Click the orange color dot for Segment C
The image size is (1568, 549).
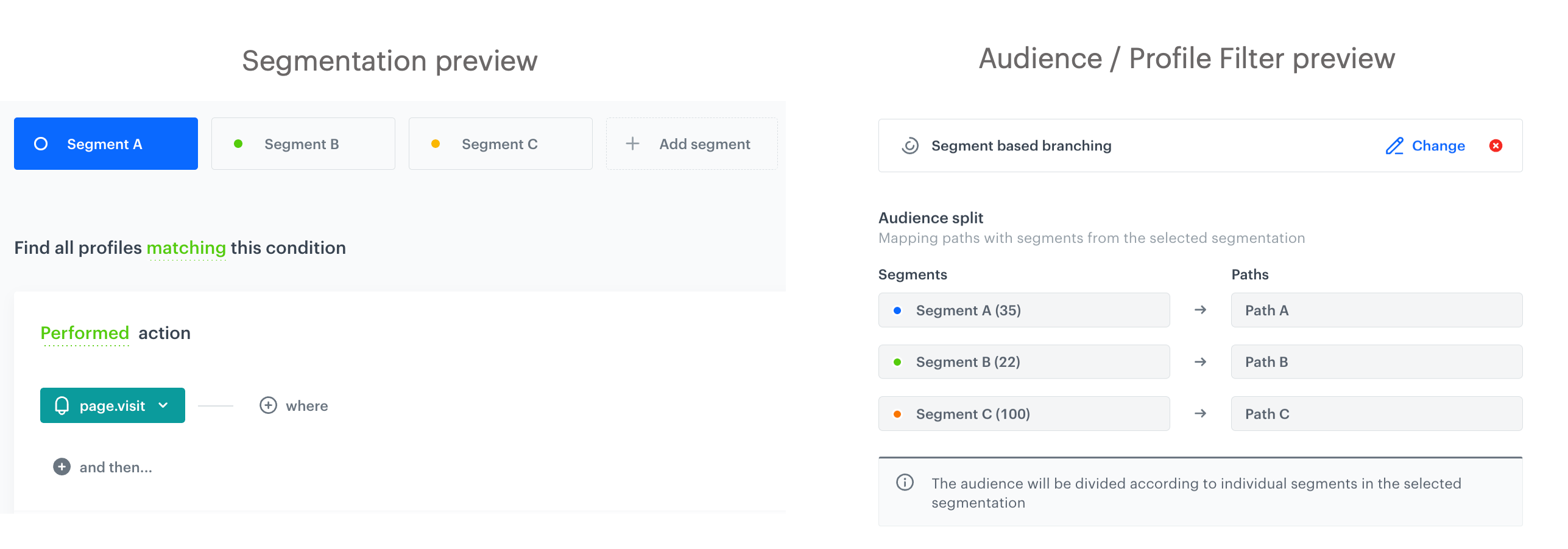(x=897, y=413)
